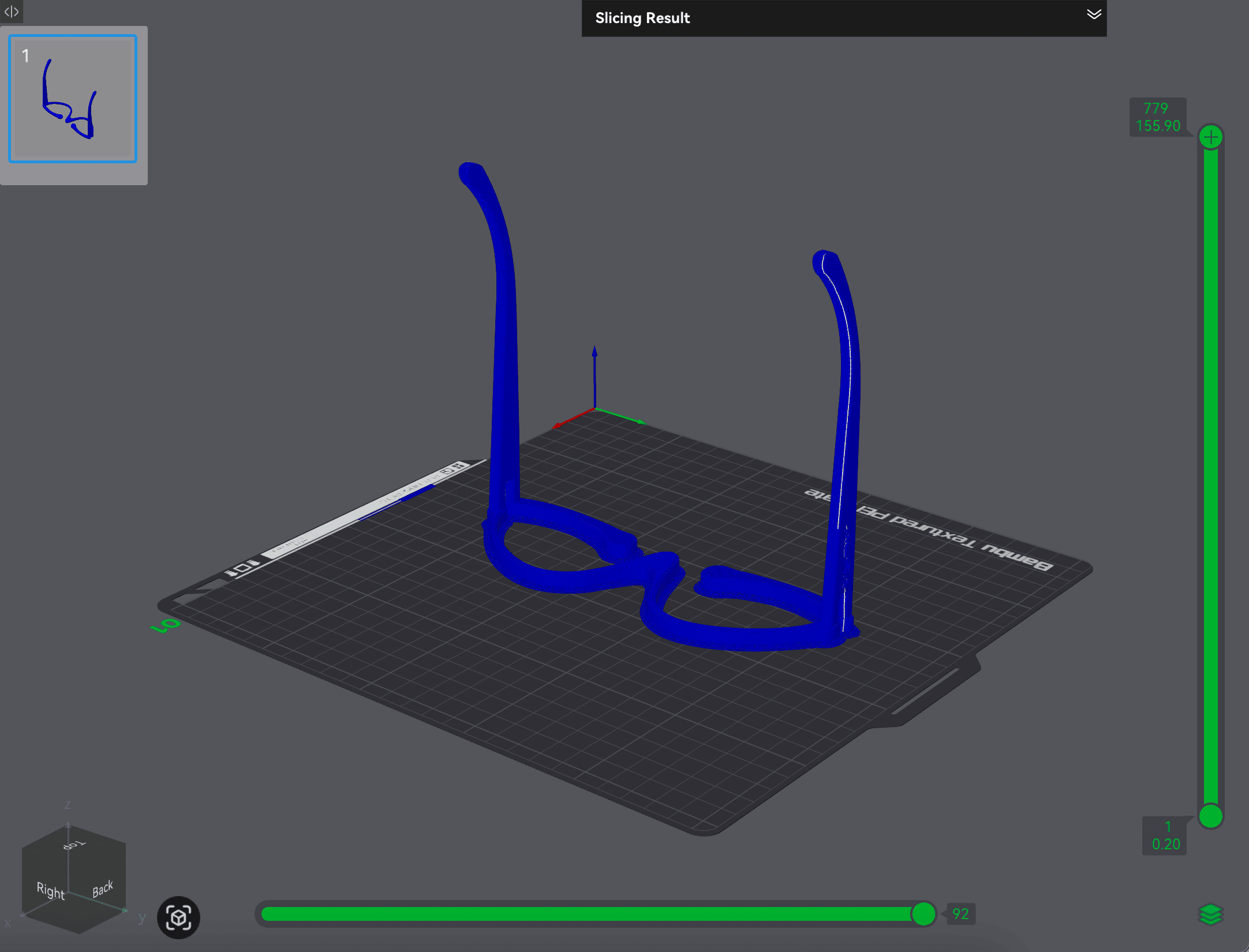The height and width of the screenshot is (952, 1249).
Task: Click the middle of the vertical layer track
Action: click(x=1210, y=476)
